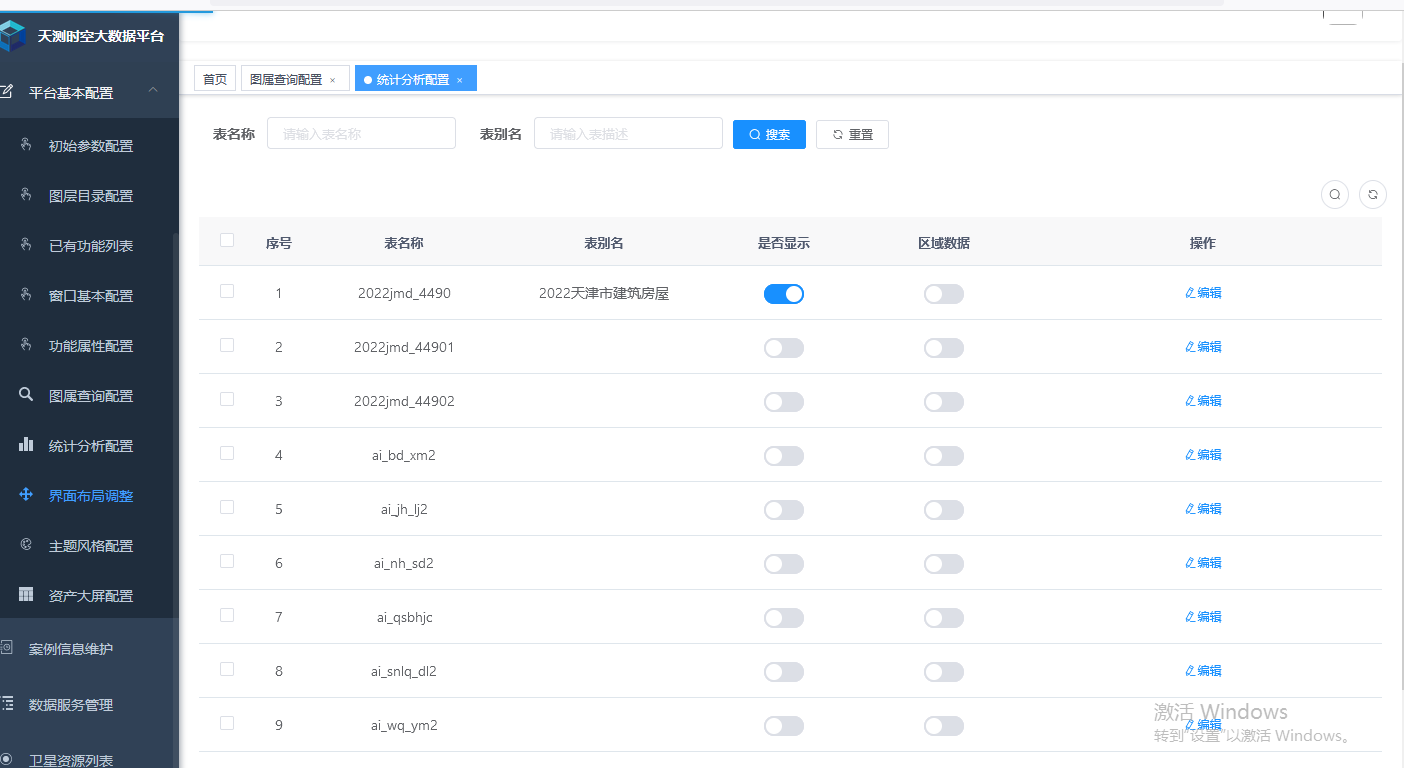Click the 搜索 search button

(769, 133)
